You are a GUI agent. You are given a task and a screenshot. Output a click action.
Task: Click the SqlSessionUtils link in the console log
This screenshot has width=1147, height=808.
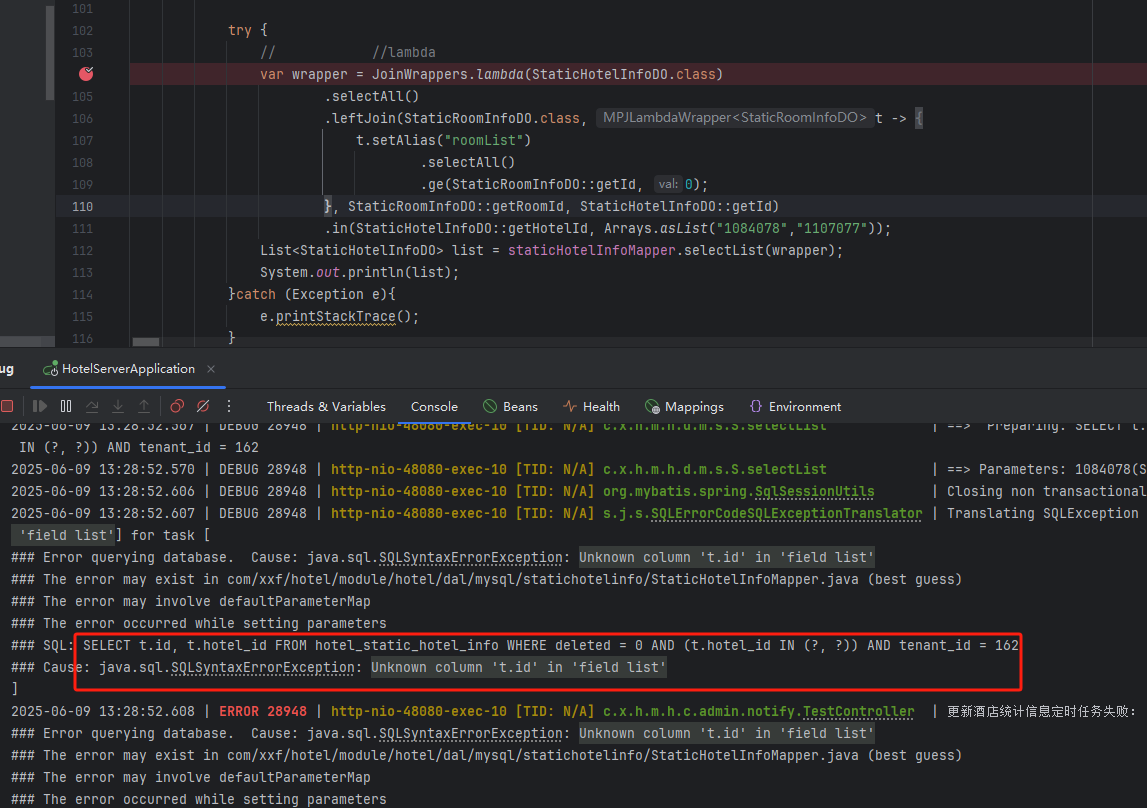click(x=814, y=491)
